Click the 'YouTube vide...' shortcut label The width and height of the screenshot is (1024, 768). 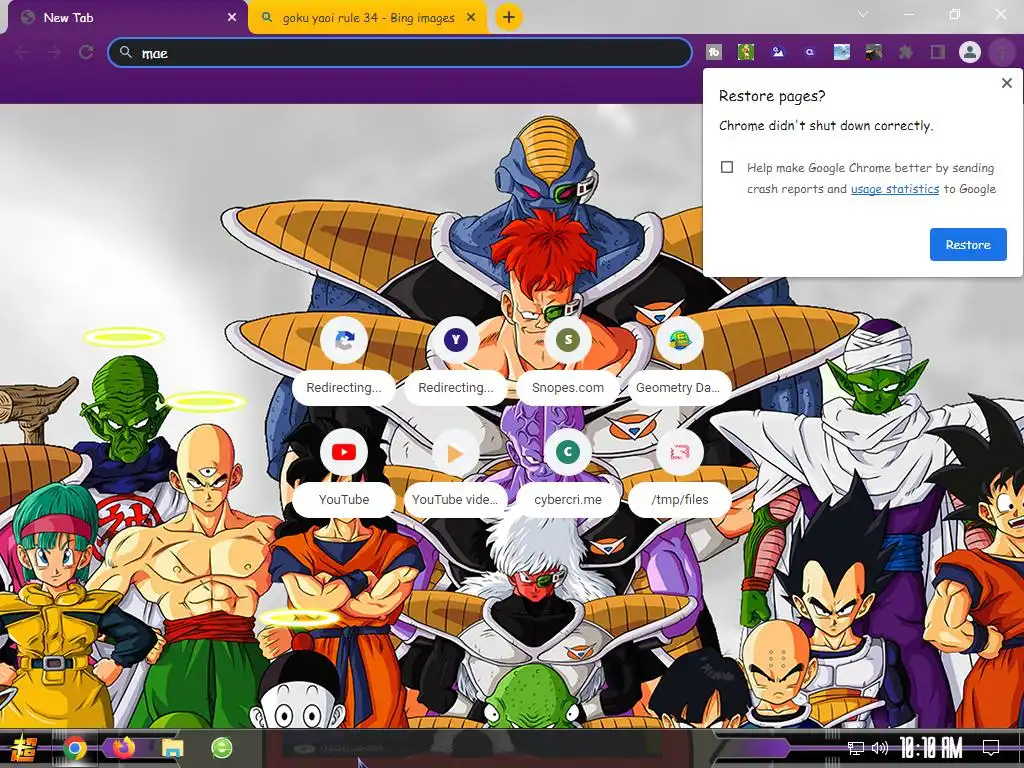point(456,500)
